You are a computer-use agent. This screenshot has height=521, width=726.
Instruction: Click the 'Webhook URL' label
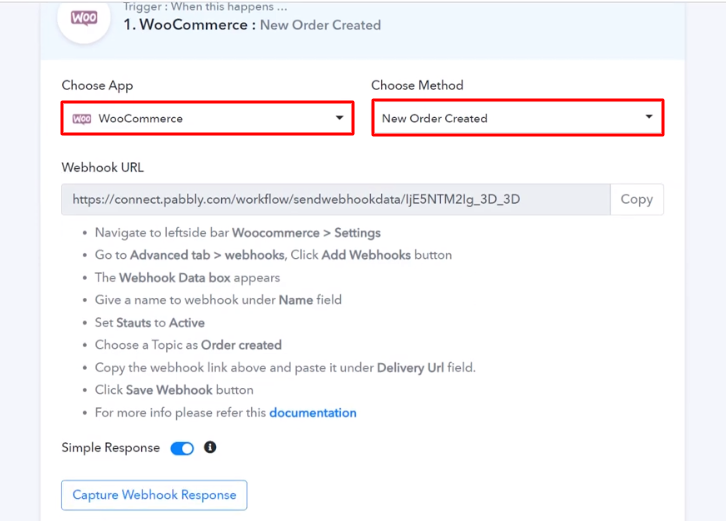coord(103,167)
